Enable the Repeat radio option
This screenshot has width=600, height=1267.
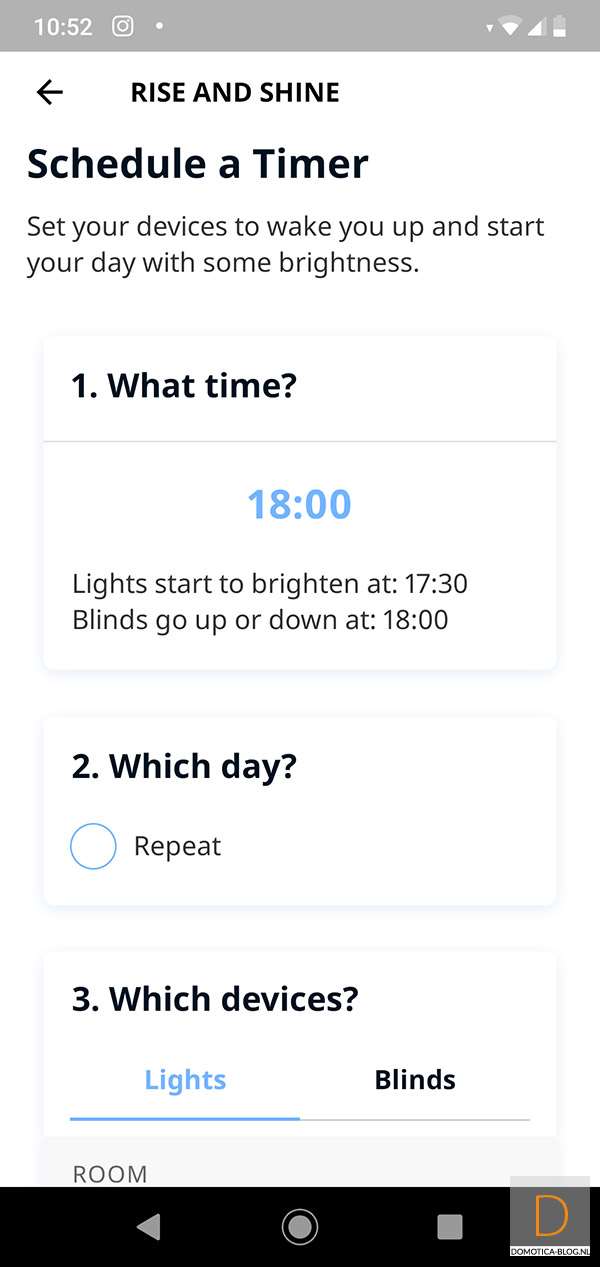[93, 846]
